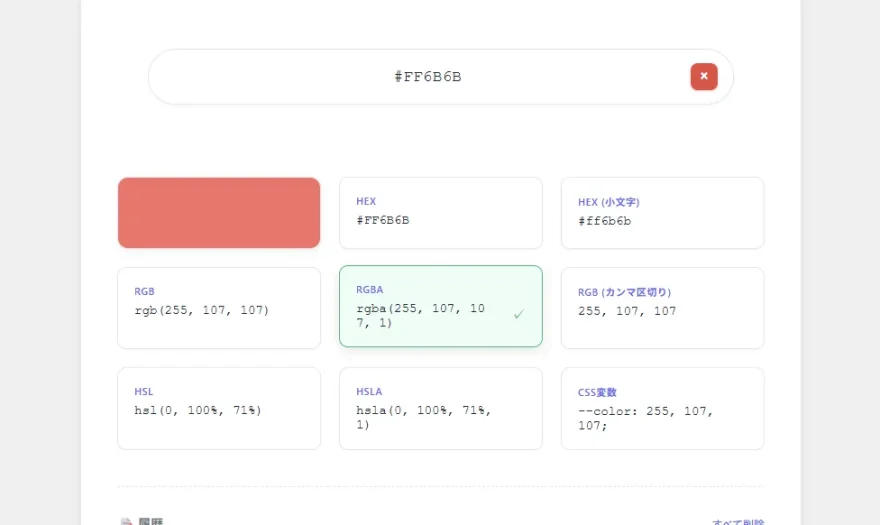This screenshot has width=880, height=525.
Task: Copy the HSL hsl(0, 100%, 71%) card
Action: click(x=219, y=408)
